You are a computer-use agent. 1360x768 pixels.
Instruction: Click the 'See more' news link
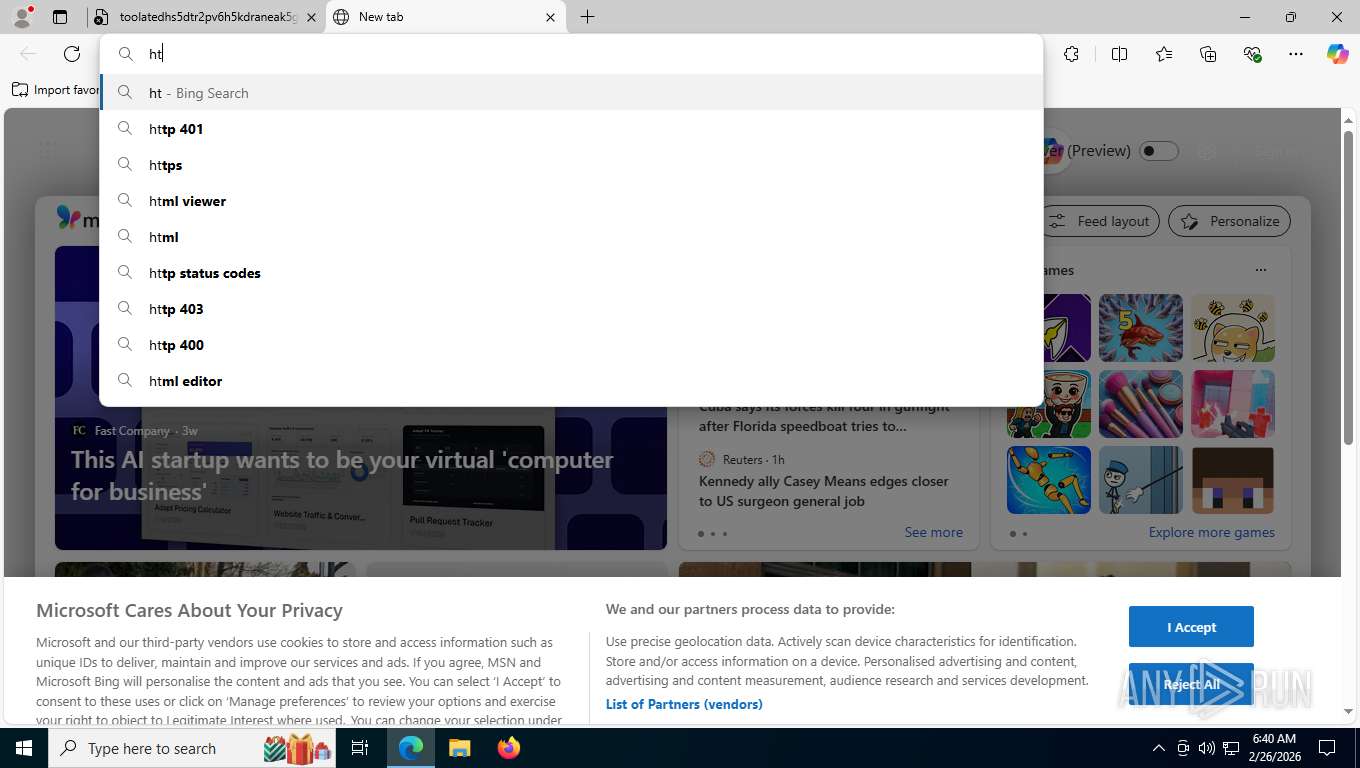934,532
